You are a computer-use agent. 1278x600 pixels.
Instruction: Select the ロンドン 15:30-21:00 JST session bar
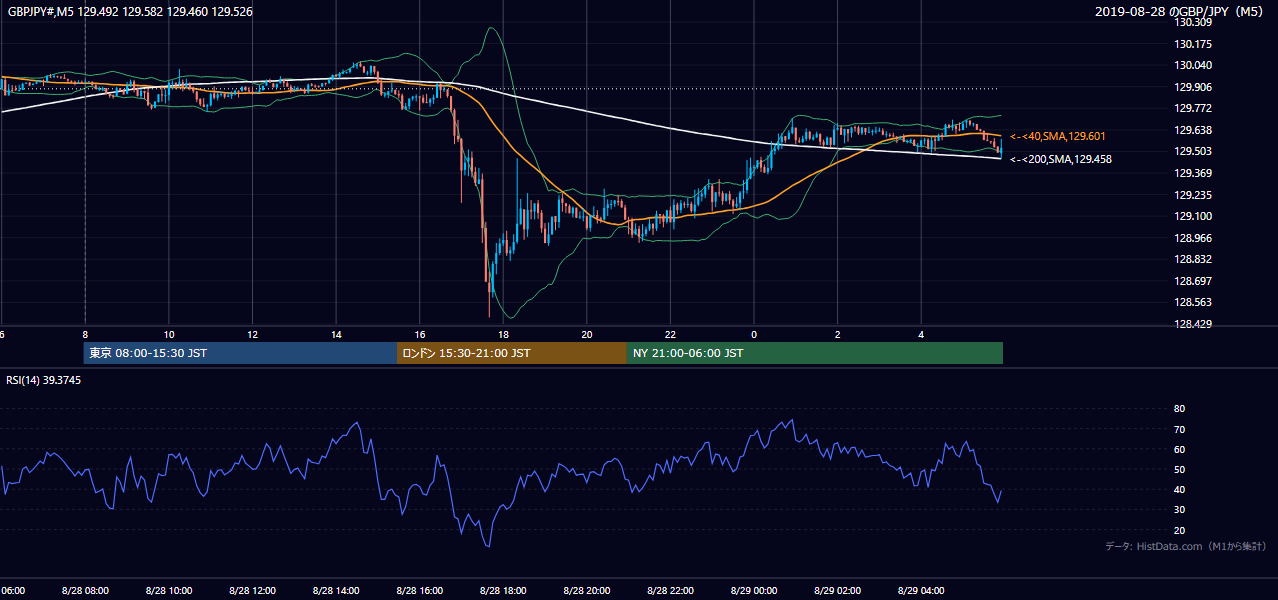(x=512, y=353)
